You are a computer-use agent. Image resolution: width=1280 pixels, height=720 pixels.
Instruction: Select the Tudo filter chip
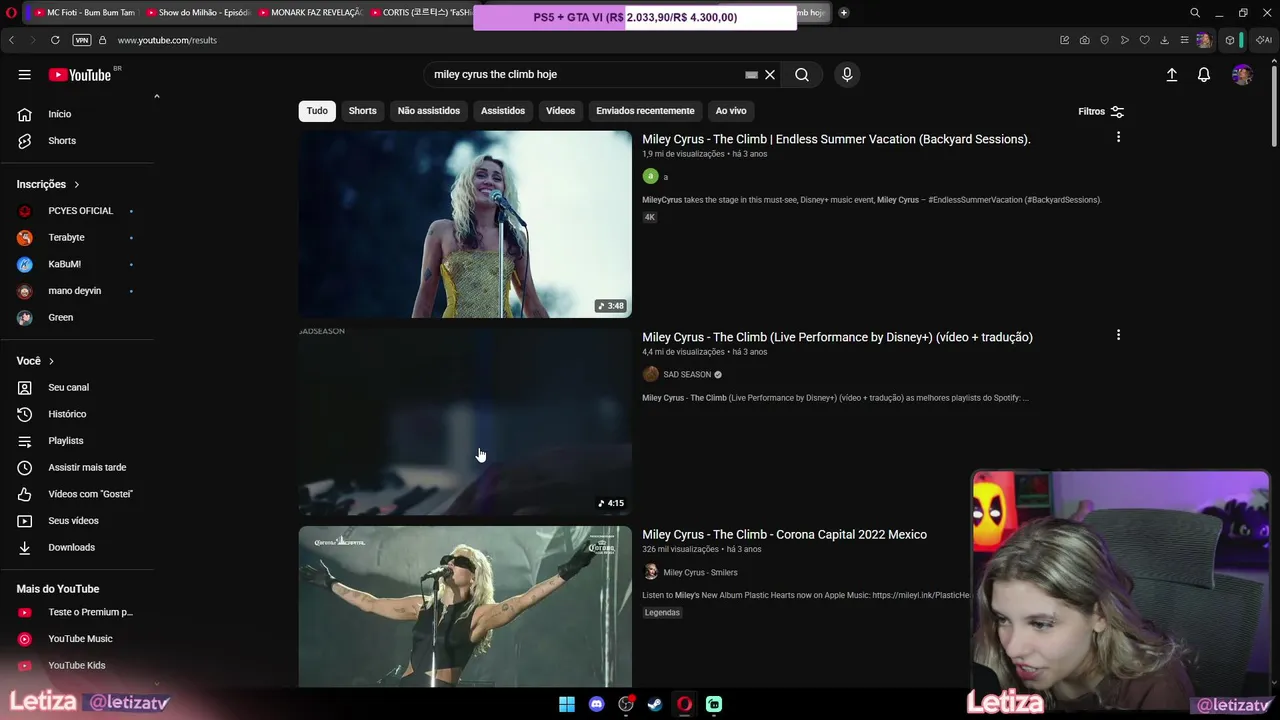(317, 111)
